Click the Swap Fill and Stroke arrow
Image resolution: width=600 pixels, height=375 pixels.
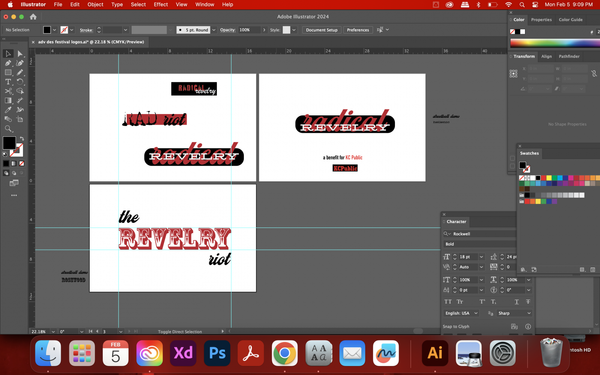(21, 139)
